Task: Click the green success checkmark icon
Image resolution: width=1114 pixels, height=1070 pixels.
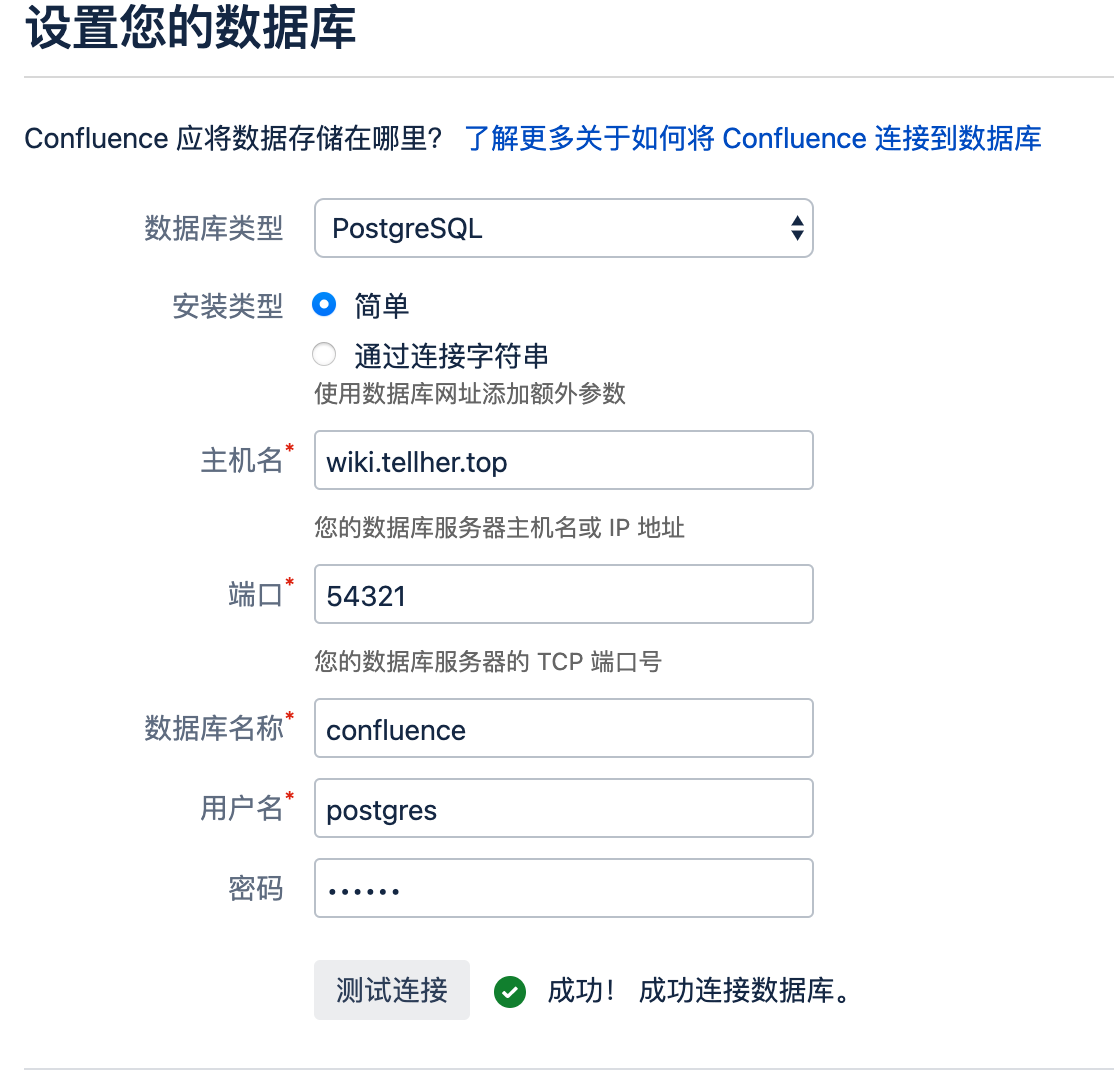Action: [x=510, y=992]
